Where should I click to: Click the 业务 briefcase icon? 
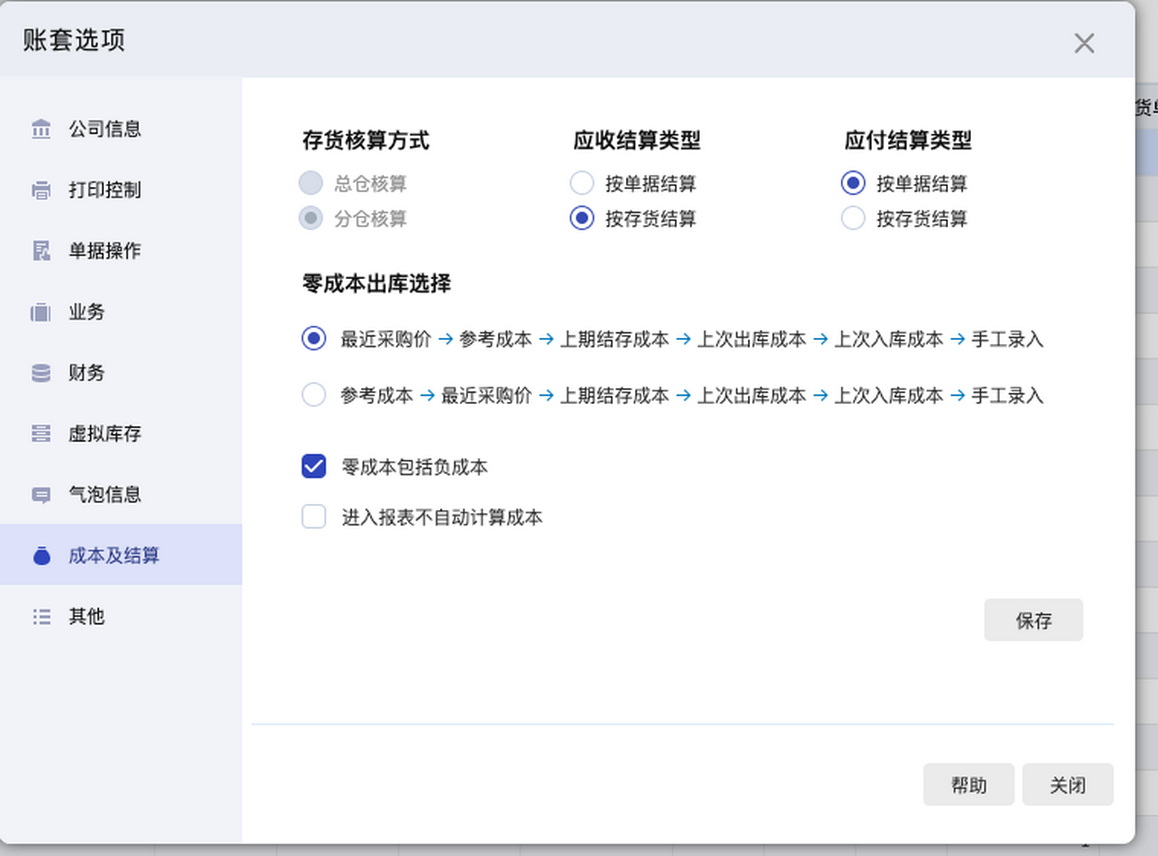(x=41, y=312)
